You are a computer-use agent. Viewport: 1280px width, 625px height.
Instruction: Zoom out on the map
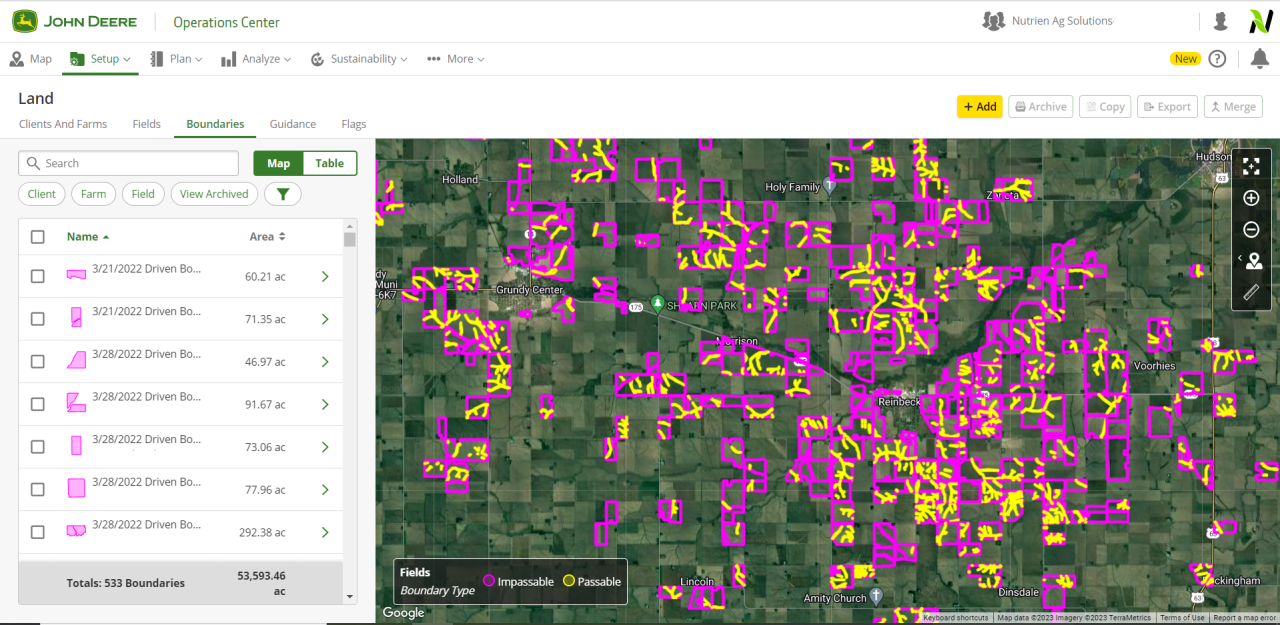coord(1251,230)
